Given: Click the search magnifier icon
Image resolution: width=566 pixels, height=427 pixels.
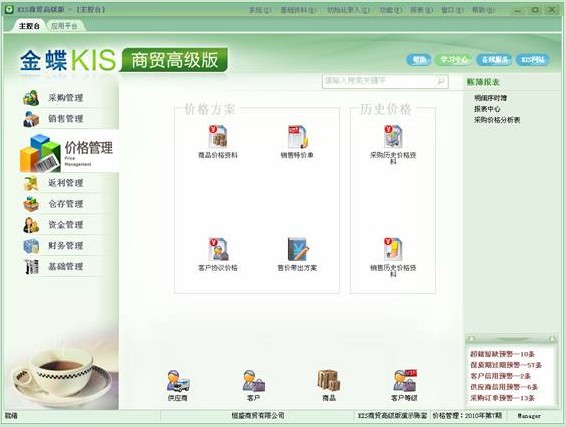Looking at the screenshot, I should (x=441, y=81).
